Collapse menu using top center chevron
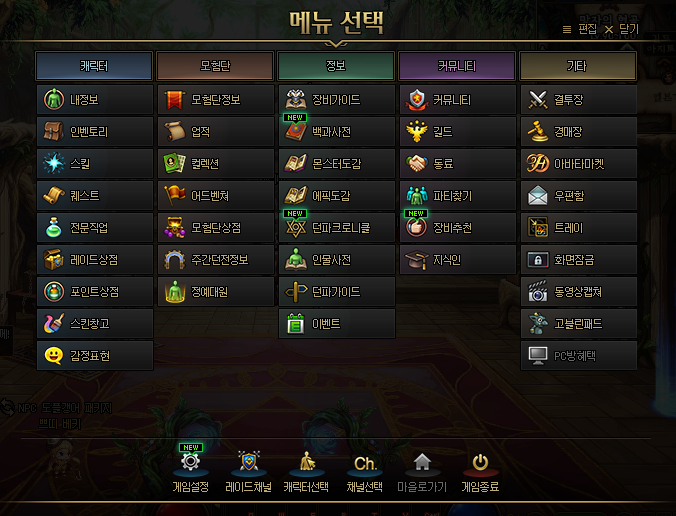Screen dimensions: 676x516 pos(336,44)
